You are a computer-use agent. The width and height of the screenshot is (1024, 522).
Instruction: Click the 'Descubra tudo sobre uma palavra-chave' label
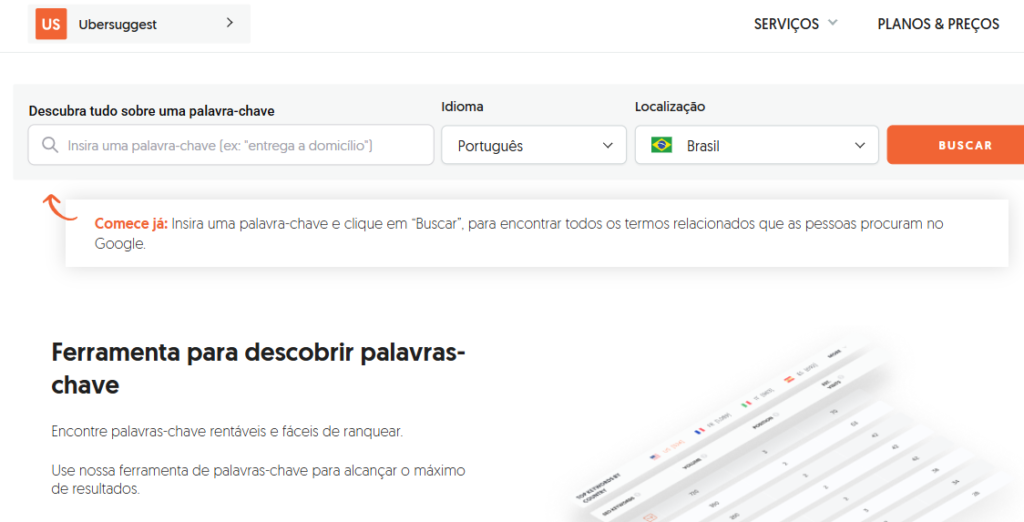(152, 111)
